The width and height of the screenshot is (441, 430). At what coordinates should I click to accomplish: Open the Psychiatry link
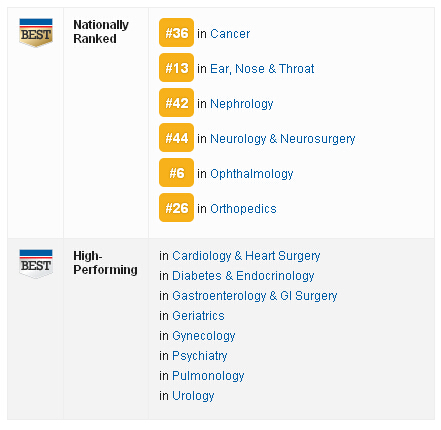tap(200, 356)
